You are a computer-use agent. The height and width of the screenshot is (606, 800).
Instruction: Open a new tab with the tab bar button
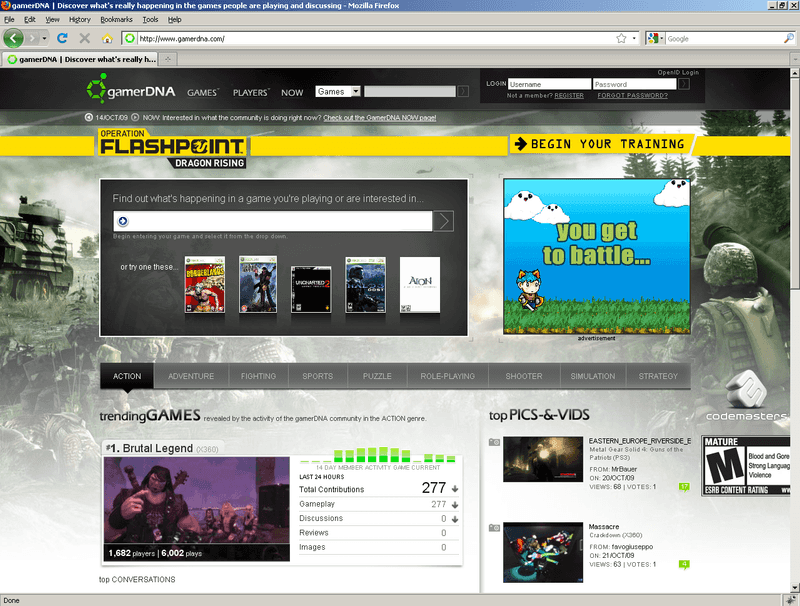pyautogui.click(x=169, y=59)
